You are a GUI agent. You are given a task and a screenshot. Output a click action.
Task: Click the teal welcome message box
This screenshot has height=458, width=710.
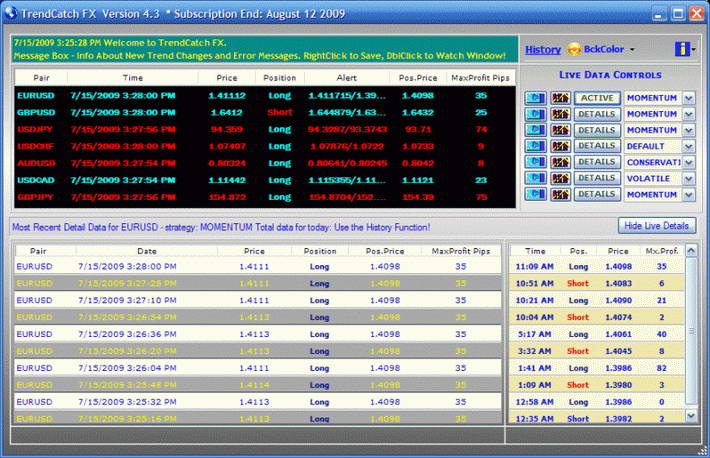tap(264, 49)
